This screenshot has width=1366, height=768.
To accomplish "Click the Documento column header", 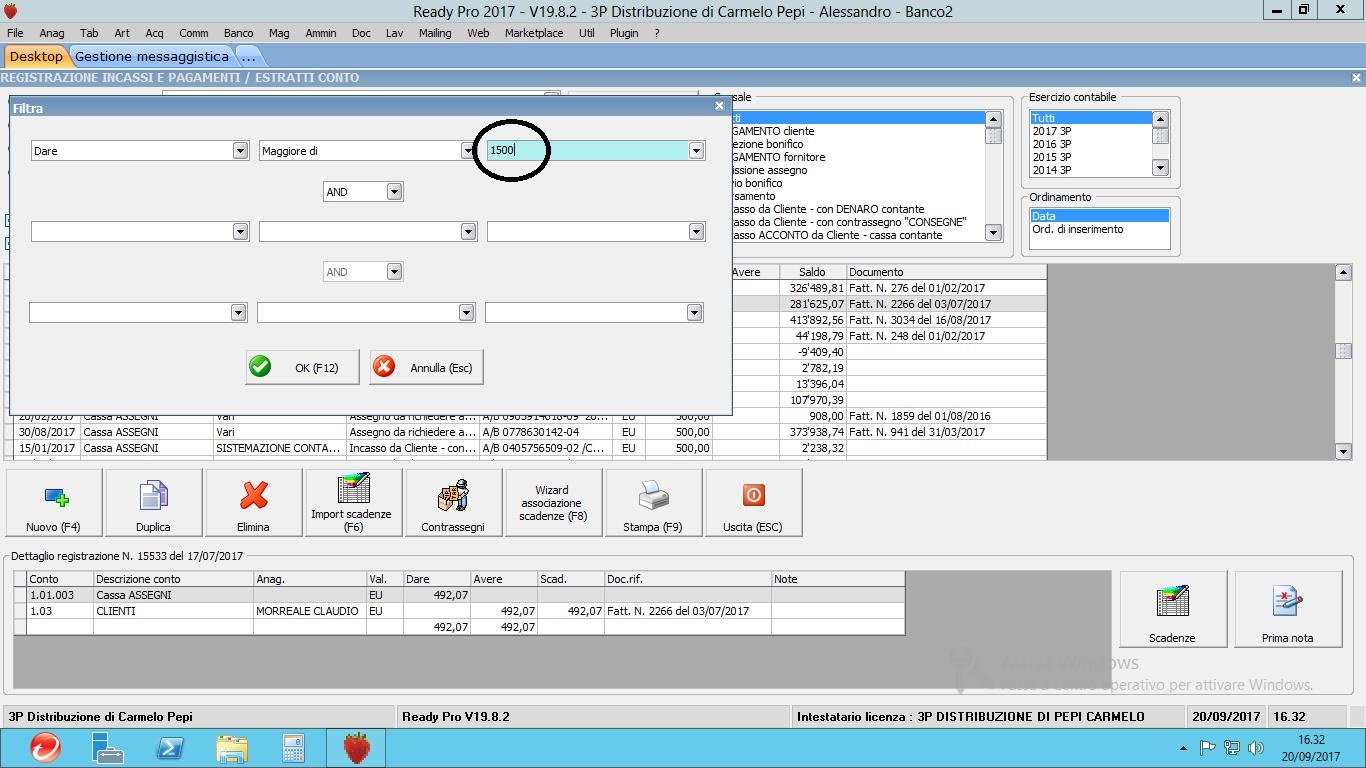I will coord(946,272).
